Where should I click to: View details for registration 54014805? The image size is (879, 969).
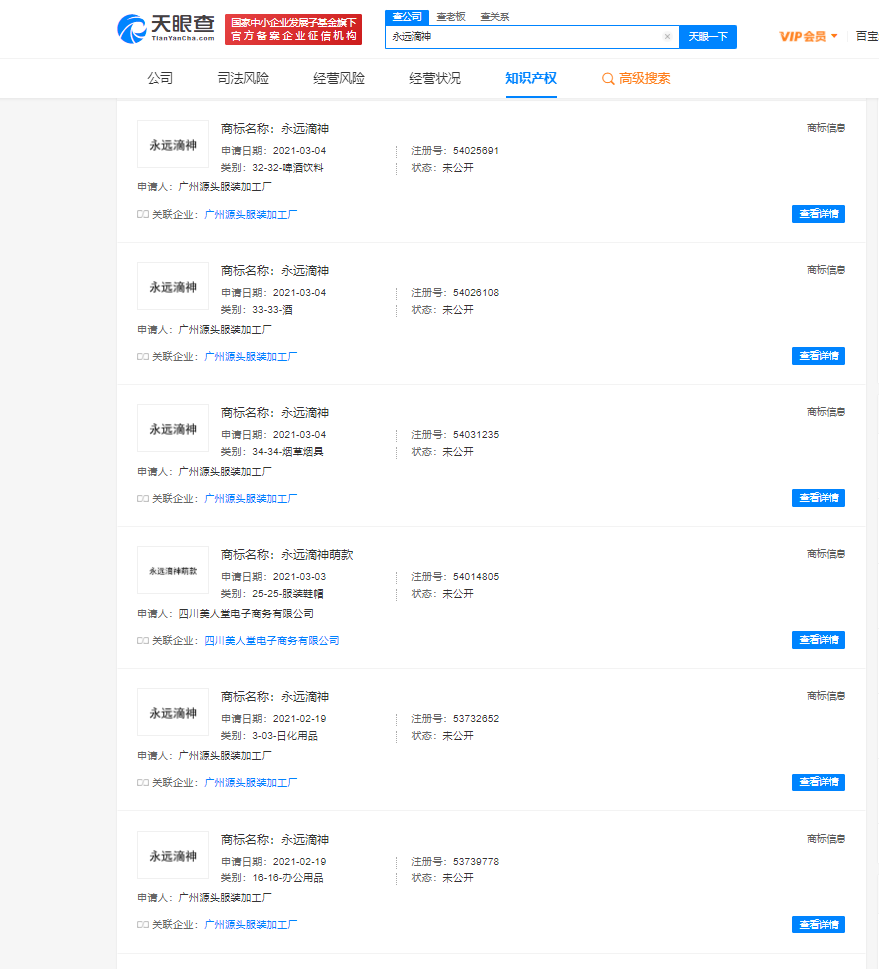click(x=818, y=640)
